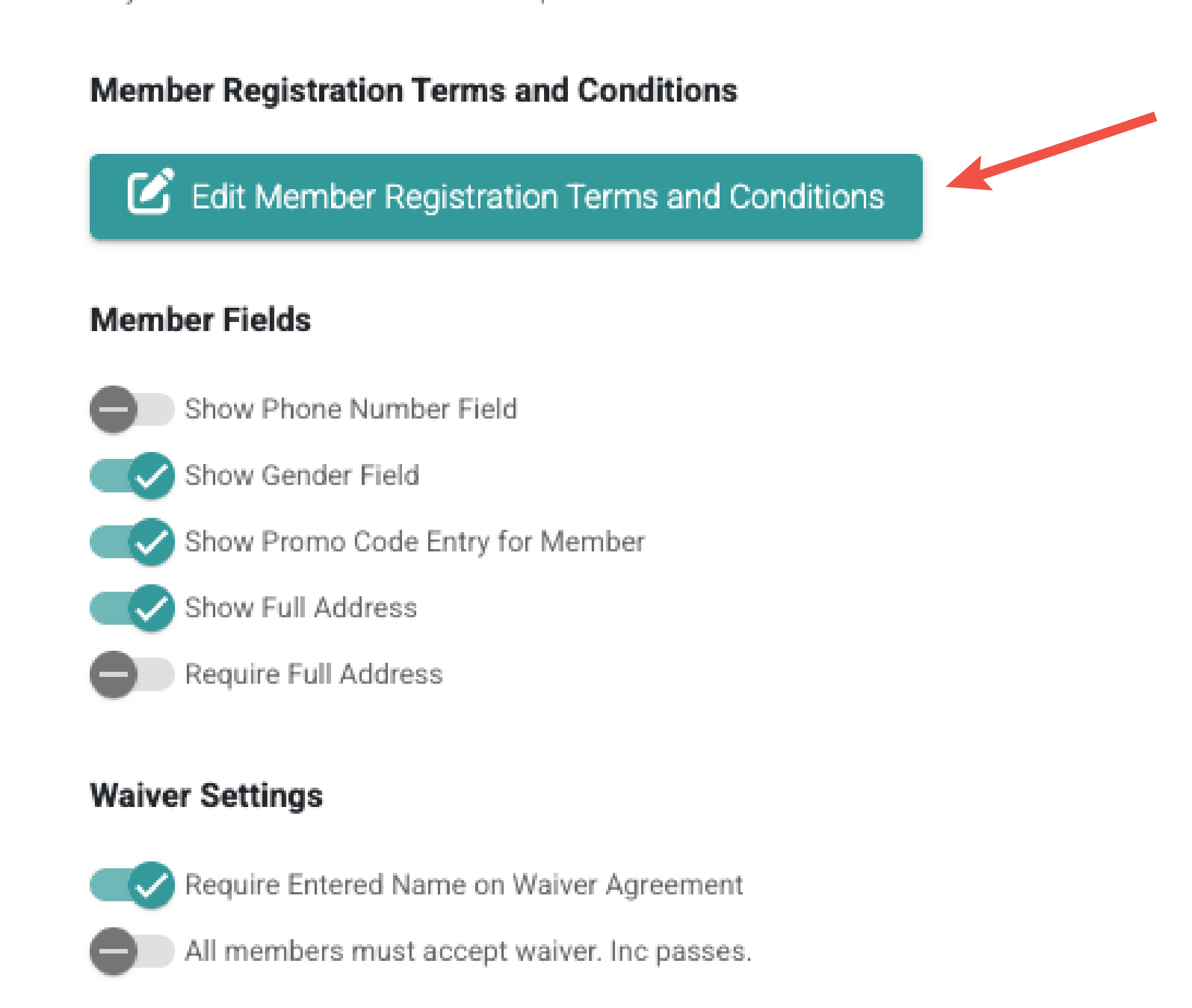The width and height of the screenshot is (1192, 1008).
Task: Switch off the Show Full Address toggle
Action: pos(132,608)
